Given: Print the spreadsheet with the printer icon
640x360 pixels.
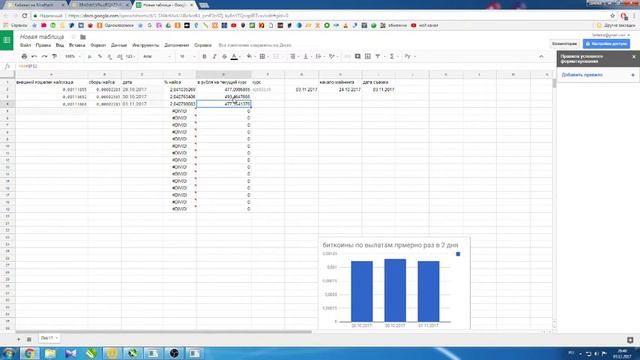Looking at the screenshot, I should pos(24,56).
